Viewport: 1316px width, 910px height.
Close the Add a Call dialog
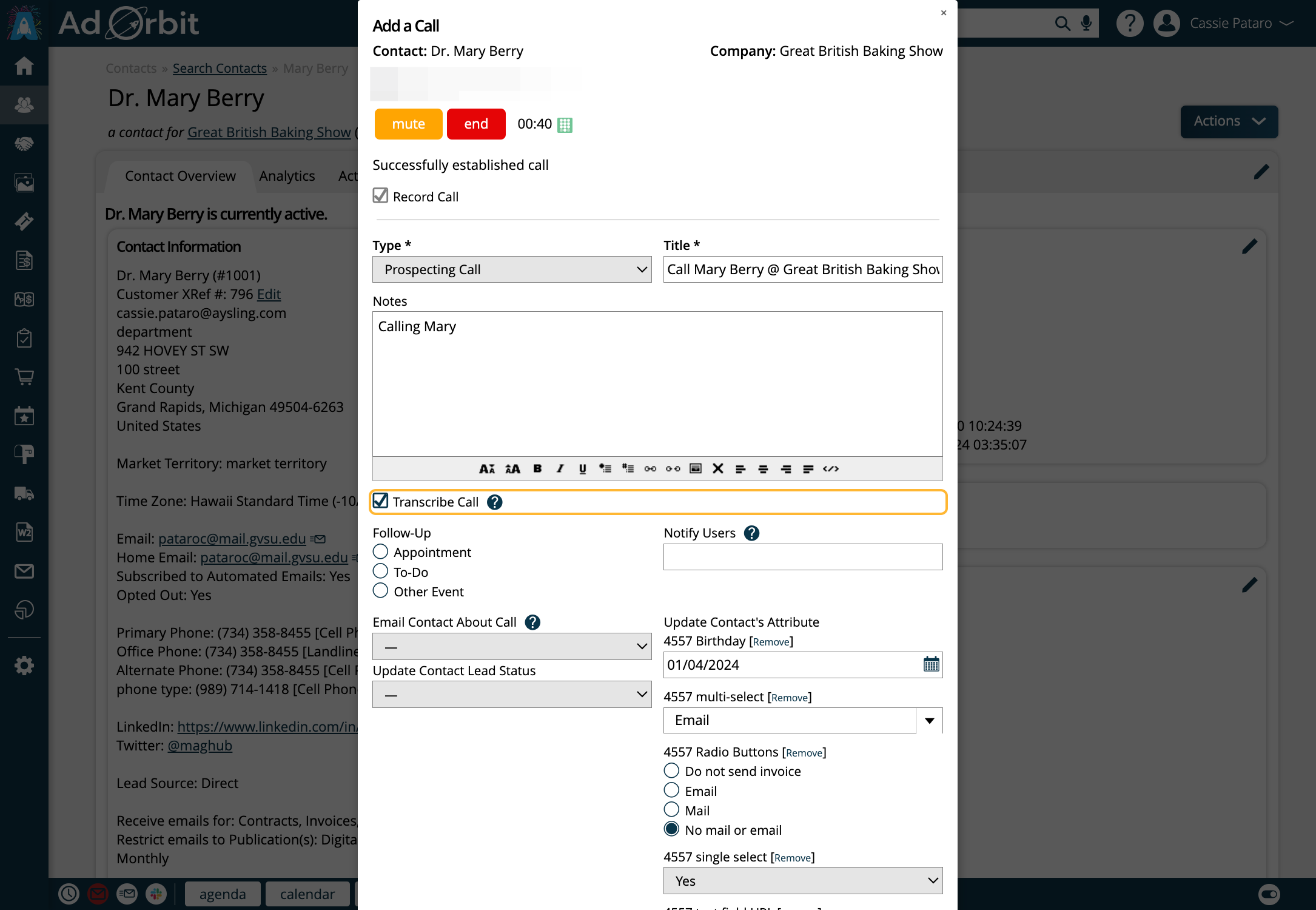pyautogui.click(x=944, y=13)
